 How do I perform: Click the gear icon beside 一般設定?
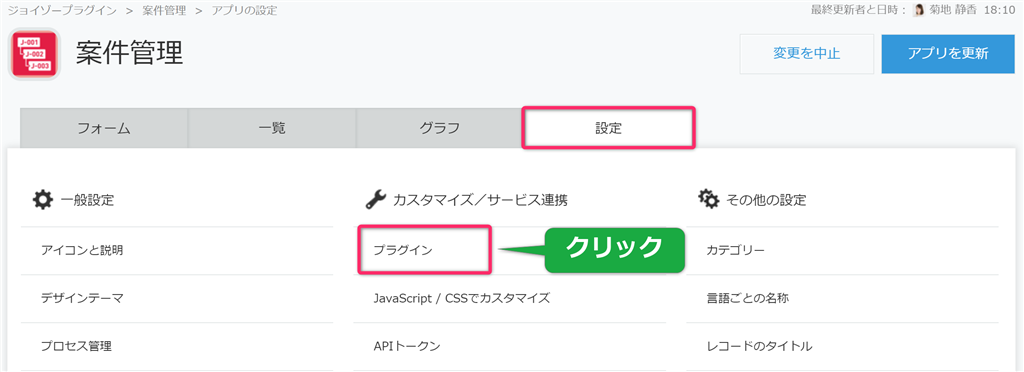tap(42, 200)
